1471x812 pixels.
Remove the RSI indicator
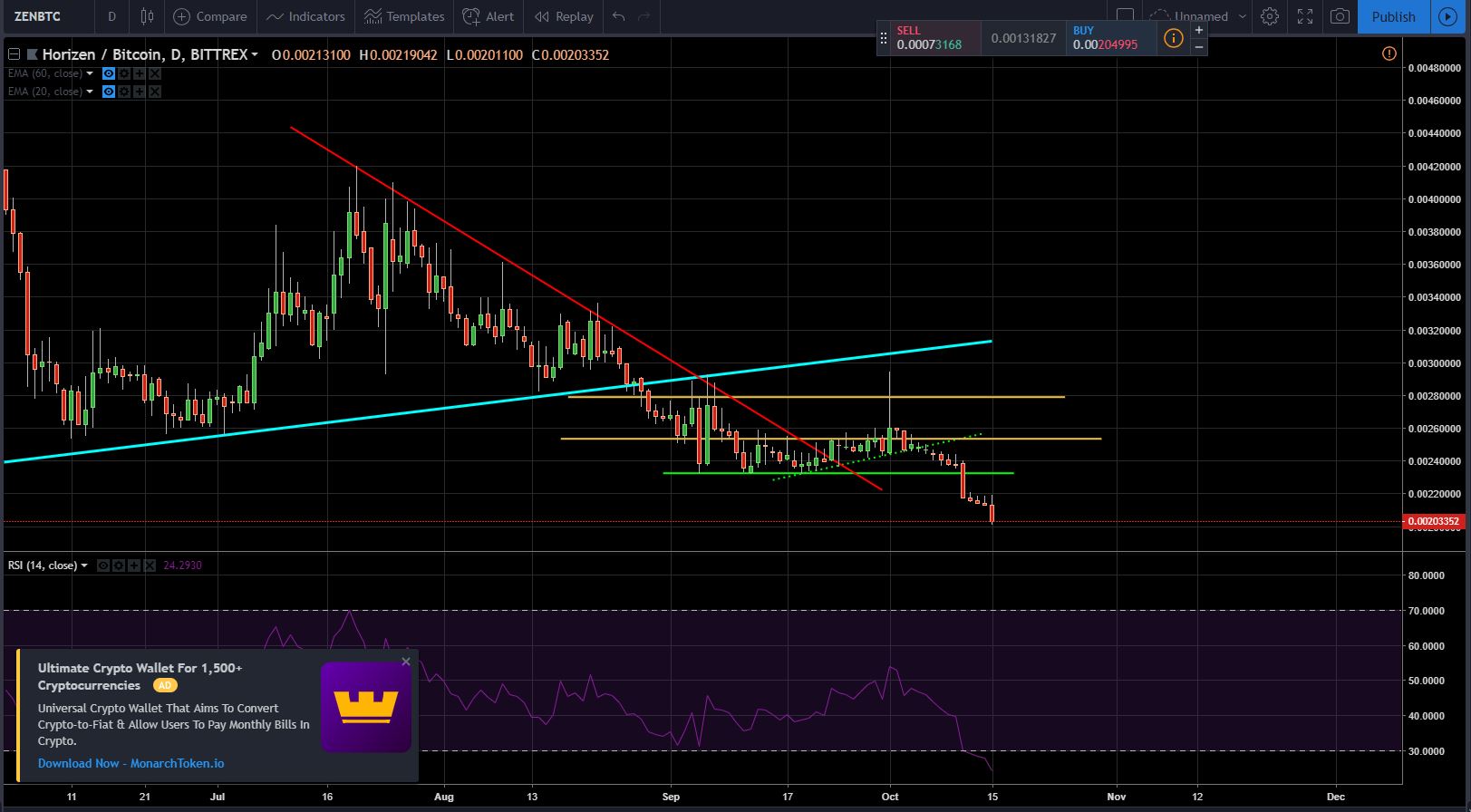click(x=149, y=565)
